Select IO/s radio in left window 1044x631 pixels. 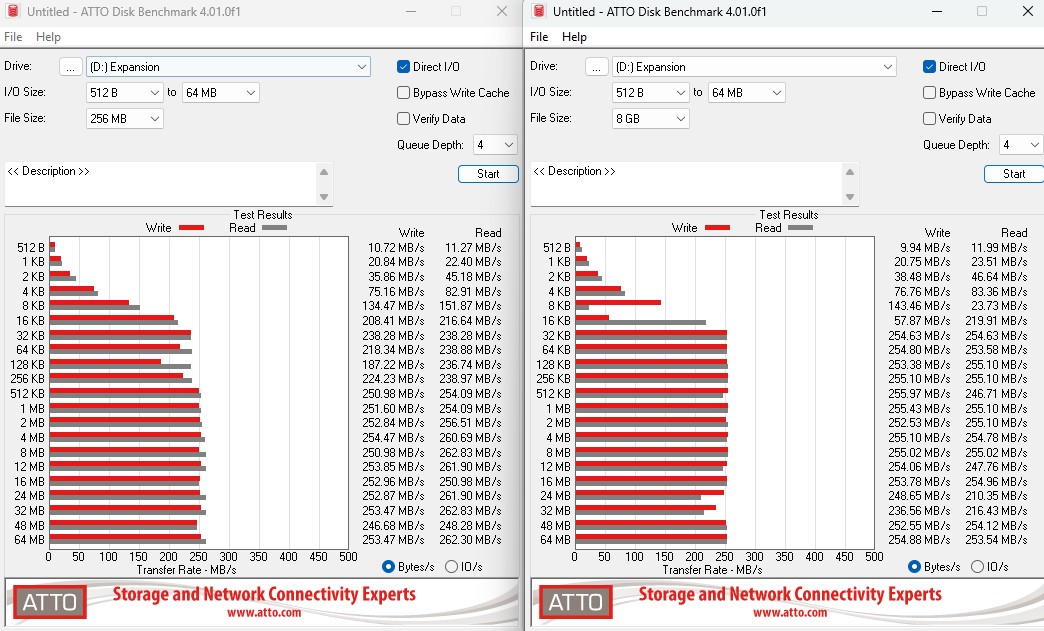[x=451, y=566]
